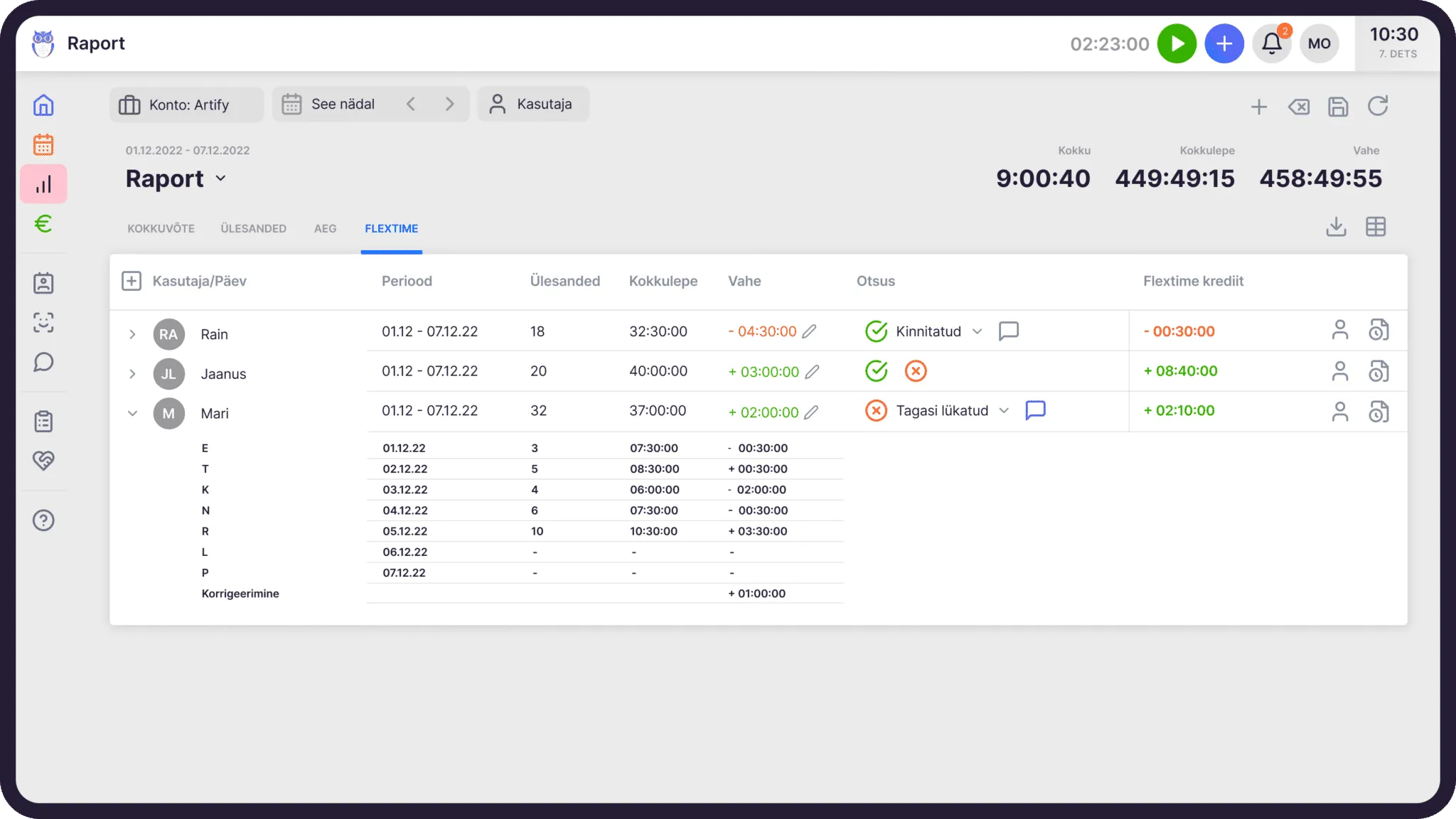Select the FLEXTIME tab
Image resolution: width=1456 pixels, height=819 pixels.
[392, 228]
